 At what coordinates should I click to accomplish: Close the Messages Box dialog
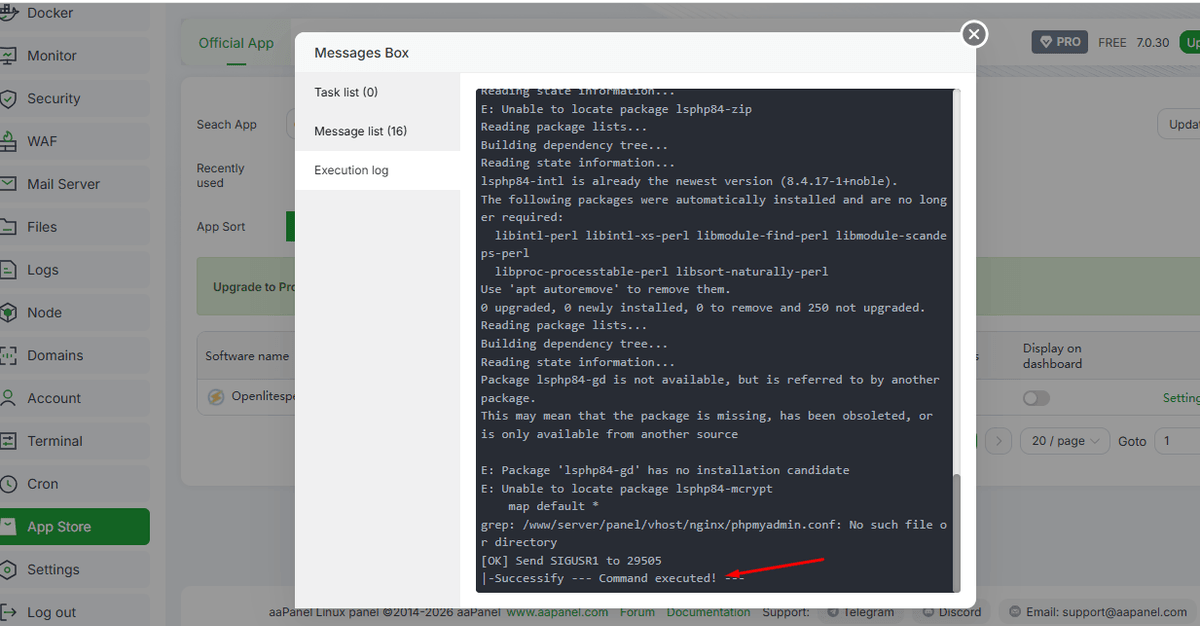973,34
